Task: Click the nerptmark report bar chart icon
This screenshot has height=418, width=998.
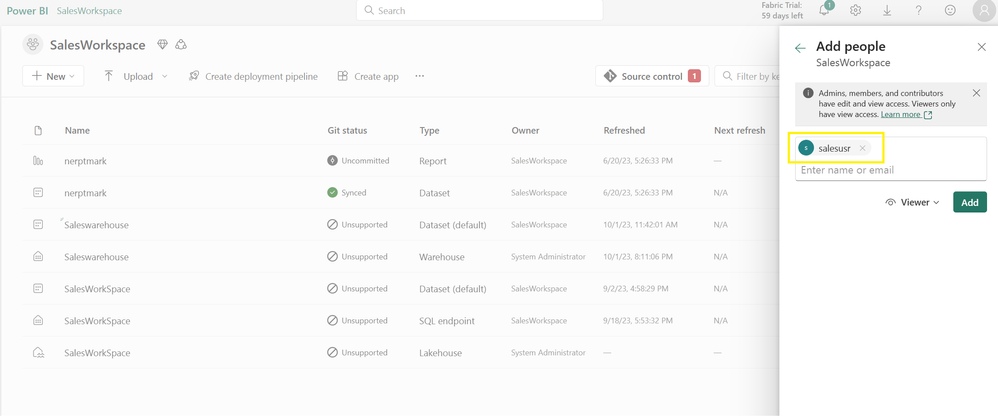Action: [x=38, y=161]
